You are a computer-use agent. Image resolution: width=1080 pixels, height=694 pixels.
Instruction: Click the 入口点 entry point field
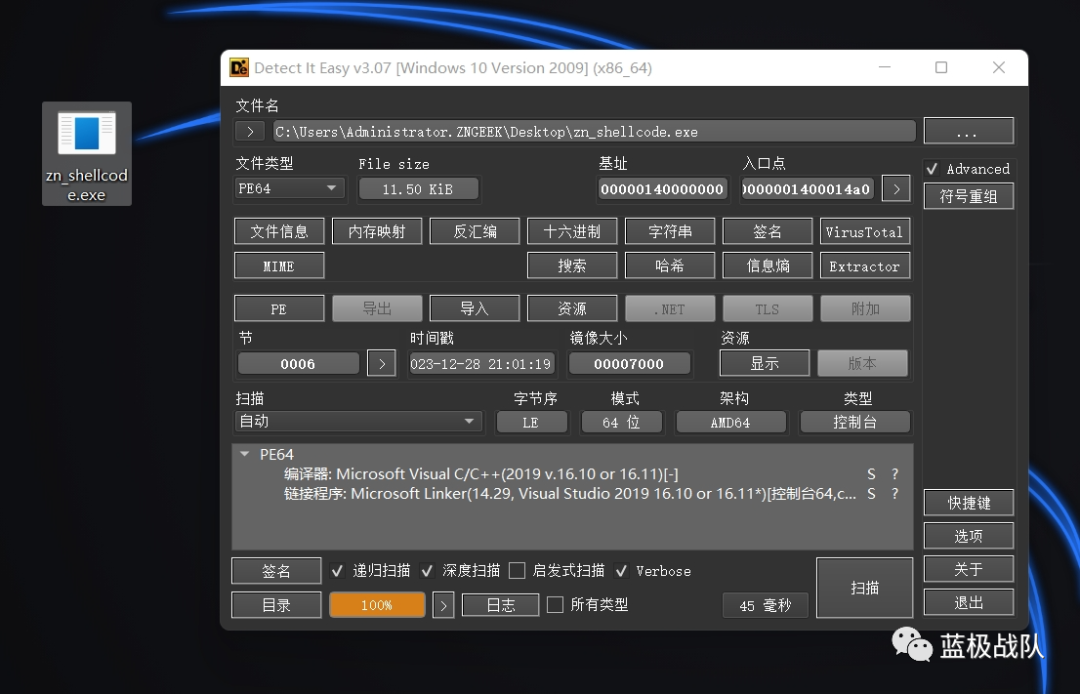(x=807, y=189)
